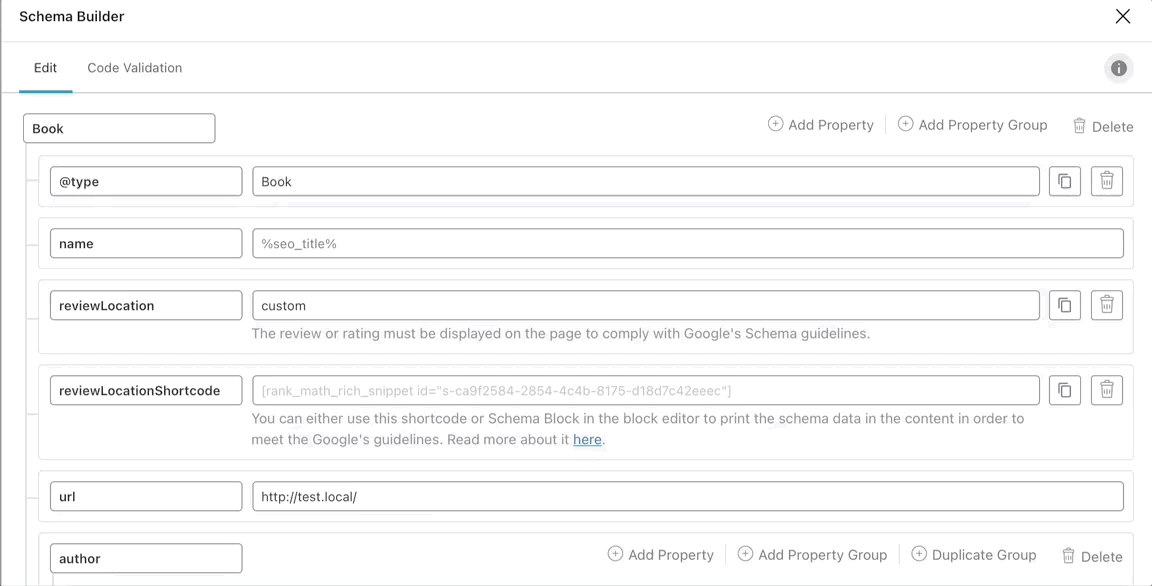Image resolution: width=1152 pixels, height=586 pixels.
Task: Switch to the Code Validation tab
Action: point(134,68)
